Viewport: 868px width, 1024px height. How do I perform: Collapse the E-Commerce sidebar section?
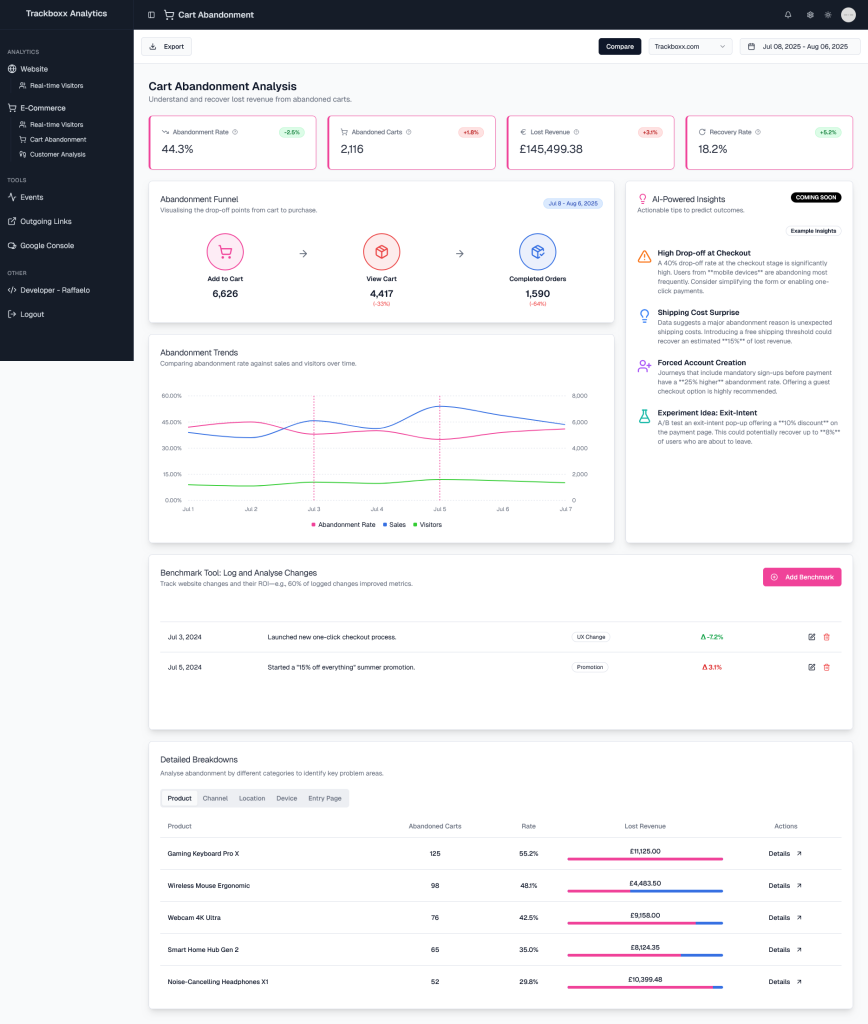click(44, 108)
